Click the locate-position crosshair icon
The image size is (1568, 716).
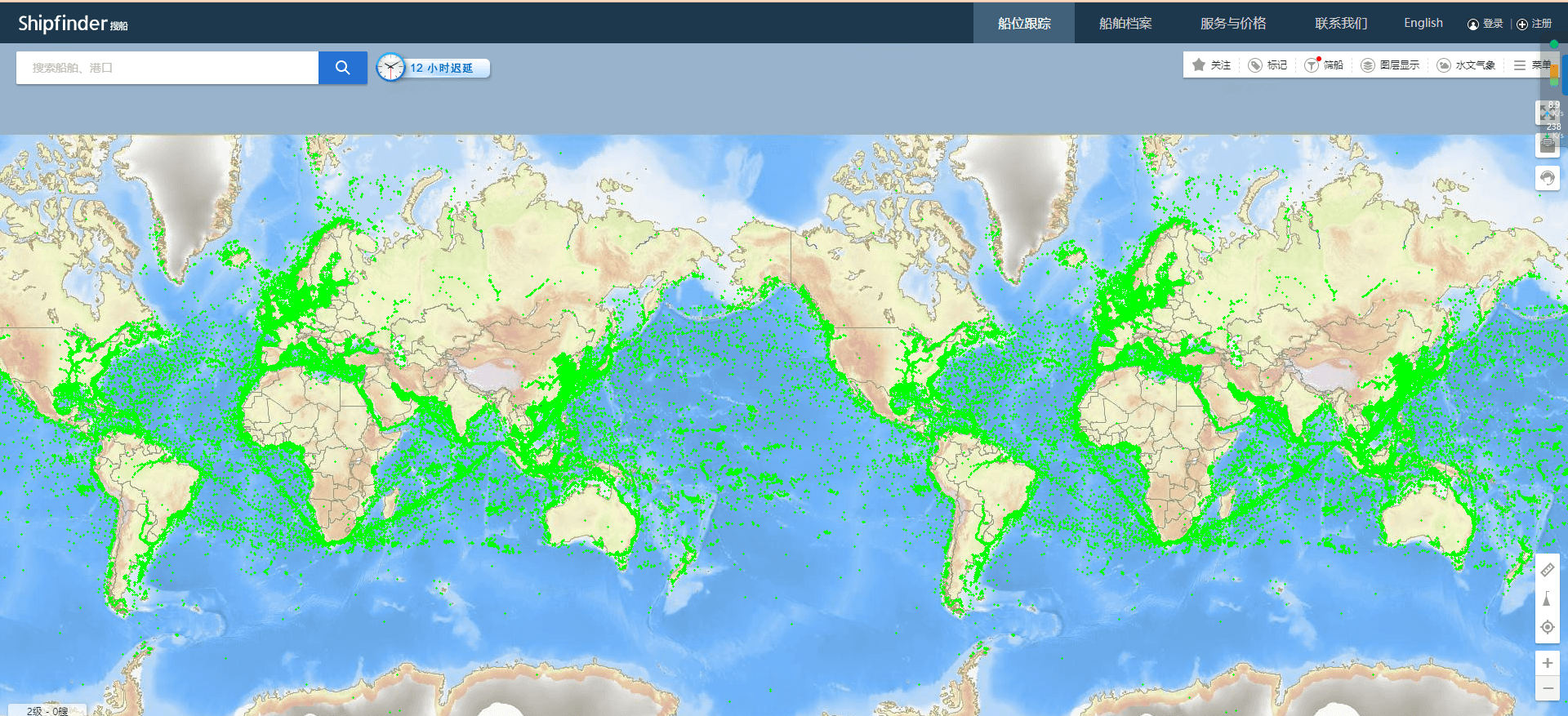coord(1547,627)
